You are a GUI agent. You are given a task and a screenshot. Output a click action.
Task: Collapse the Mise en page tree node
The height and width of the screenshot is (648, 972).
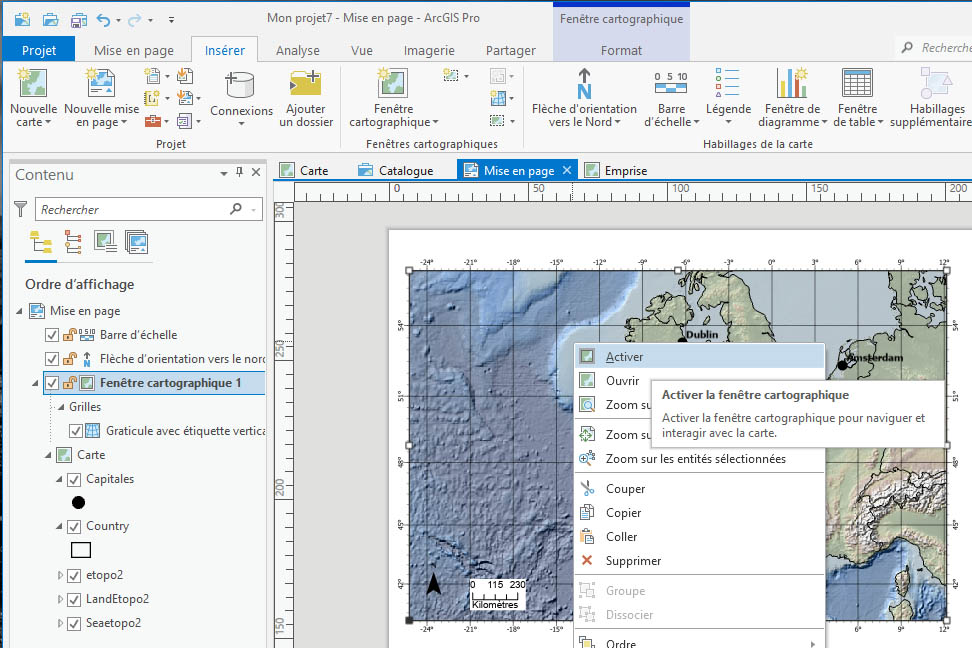click(21, 312)
